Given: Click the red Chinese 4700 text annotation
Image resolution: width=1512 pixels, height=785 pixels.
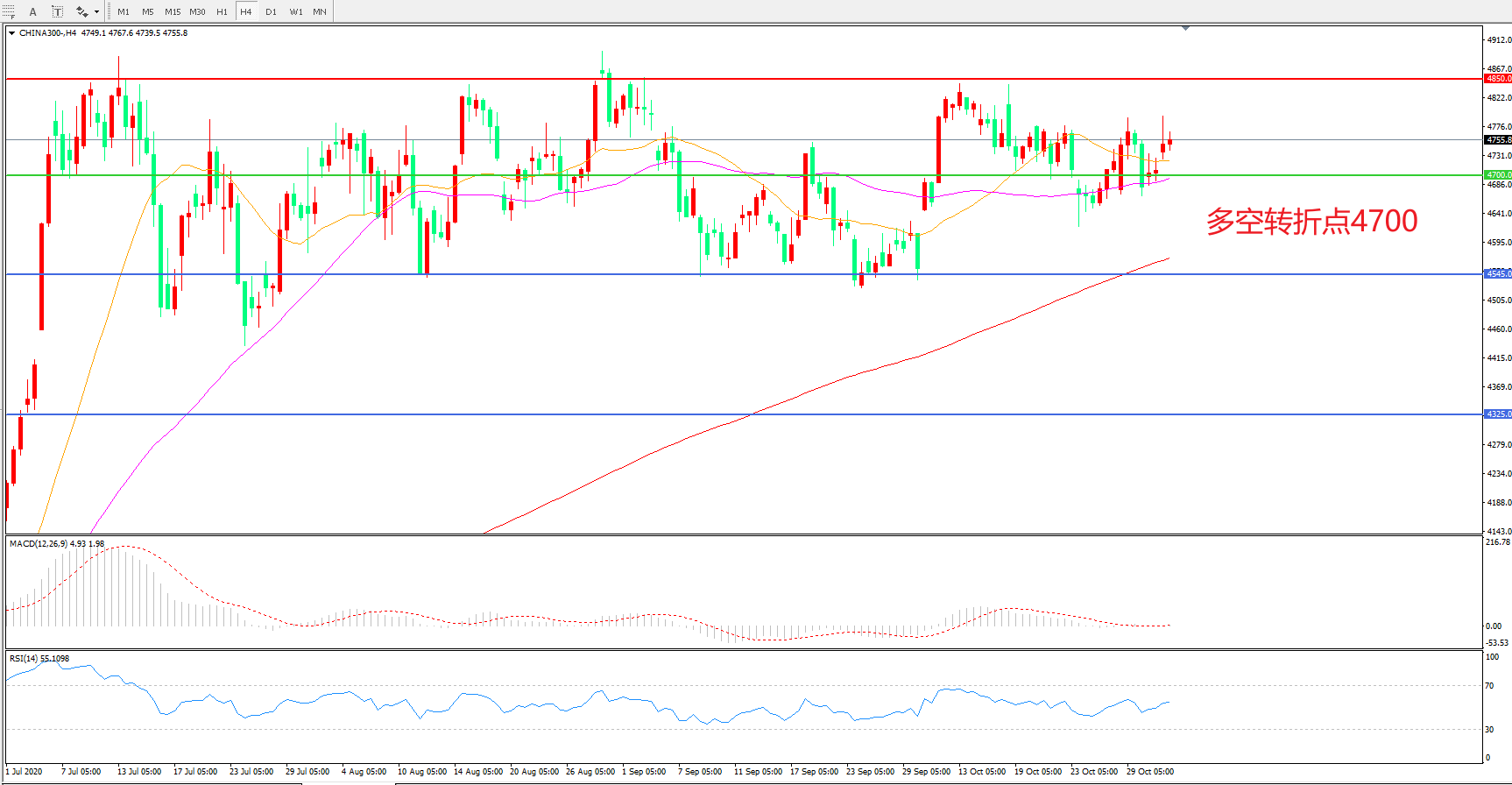Looking at the screenshot, I should tap(1311, 221).
